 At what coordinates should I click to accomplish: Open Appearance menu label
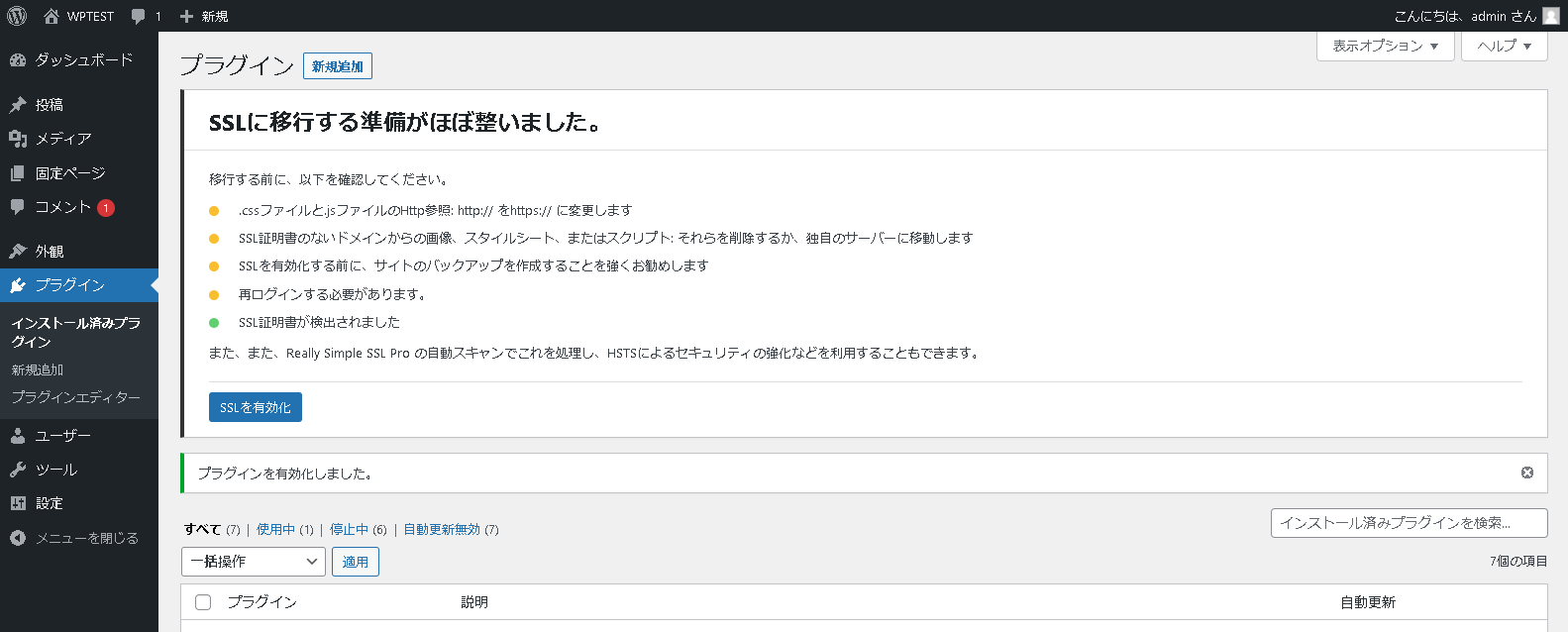(50, 251)
